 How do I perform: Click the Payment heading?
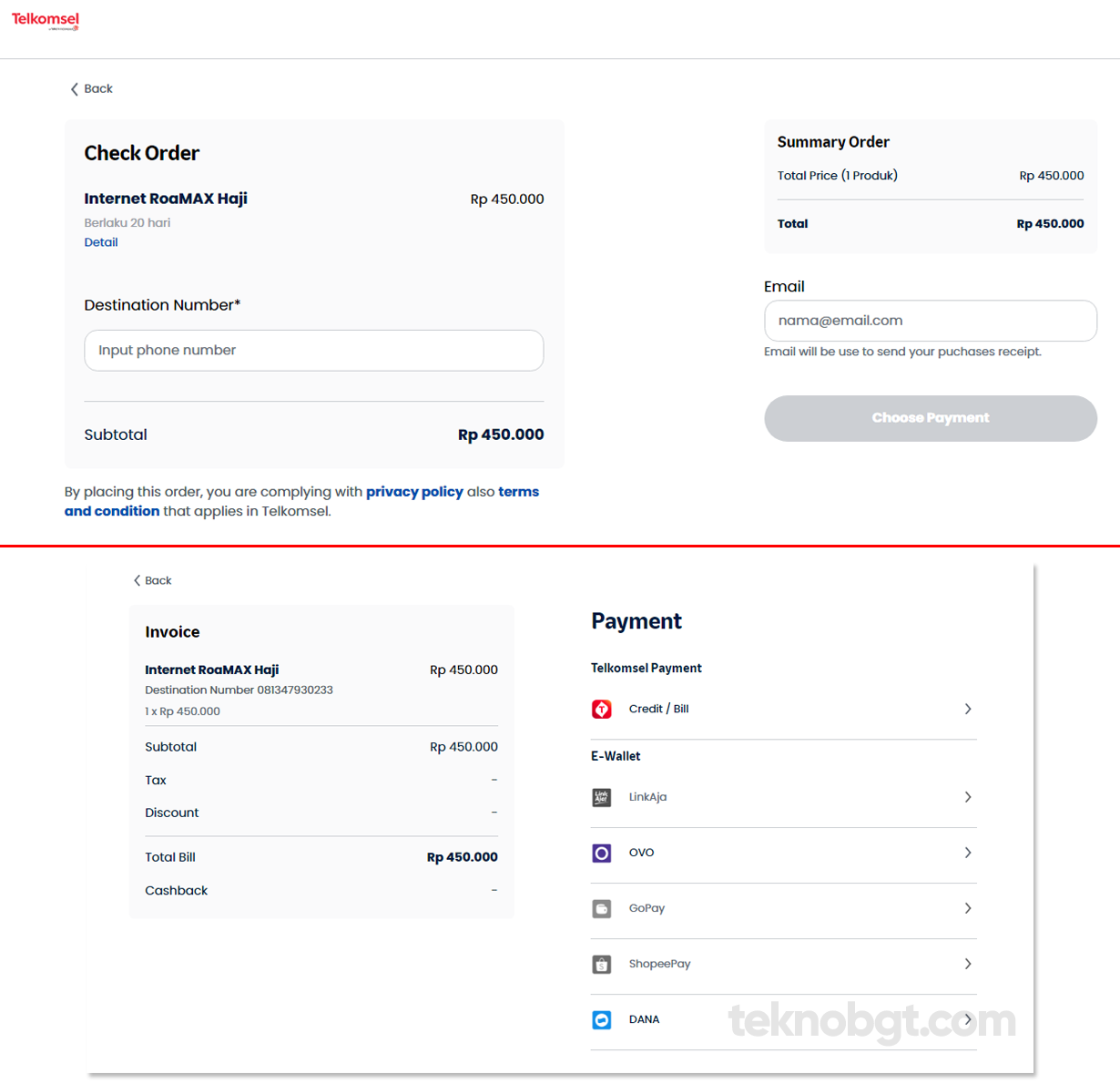[x=636, y=621]
